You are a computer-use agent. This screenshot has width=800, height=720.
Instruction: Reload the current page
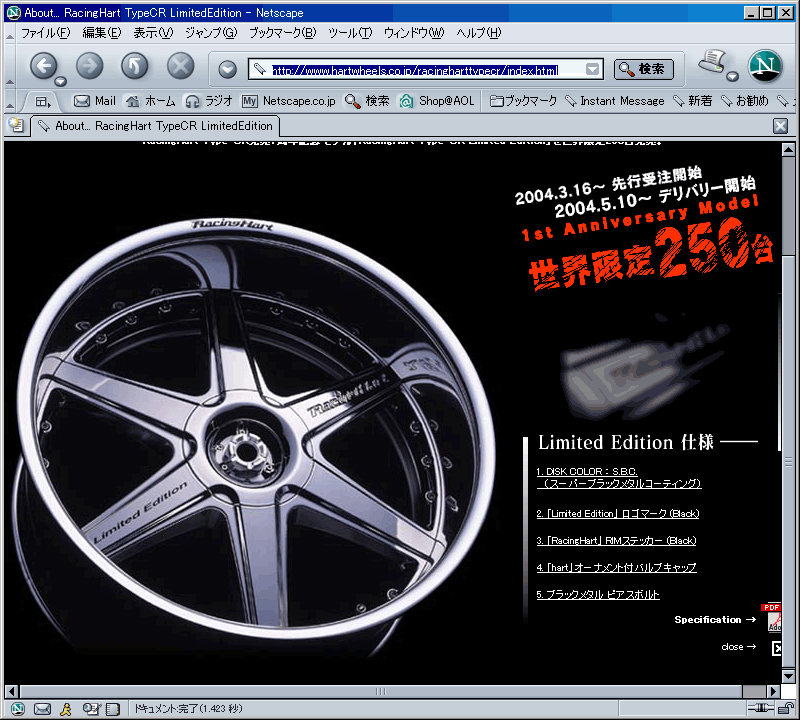pos(135,66)
